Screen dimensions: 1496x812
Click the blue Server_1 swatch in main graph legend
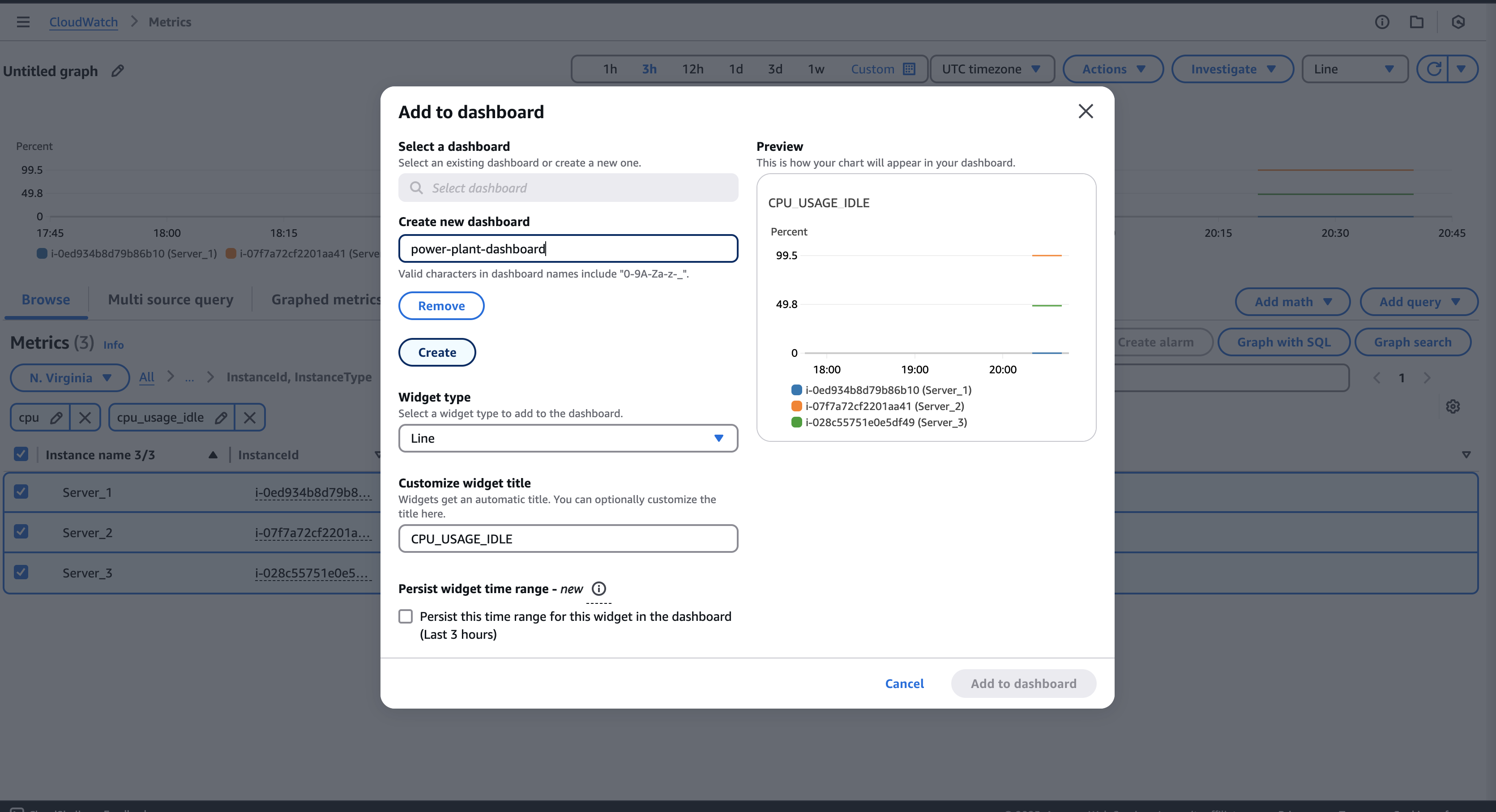coord(42,253)
